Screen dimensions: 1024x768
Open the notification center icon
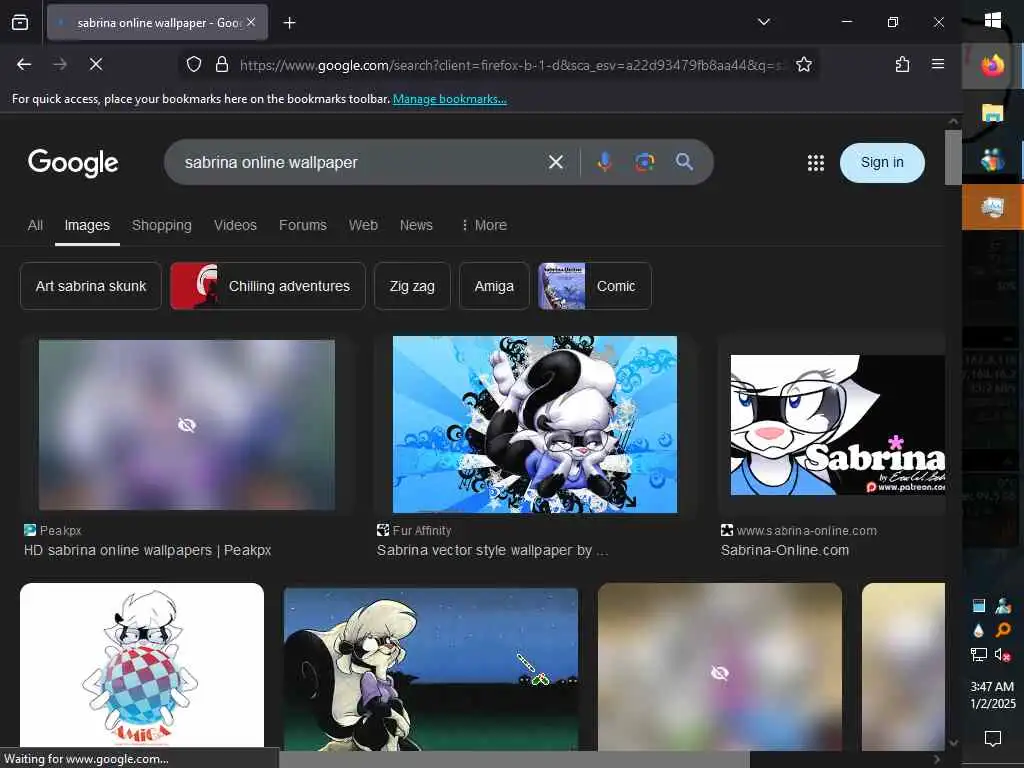[x=992, y=738]
